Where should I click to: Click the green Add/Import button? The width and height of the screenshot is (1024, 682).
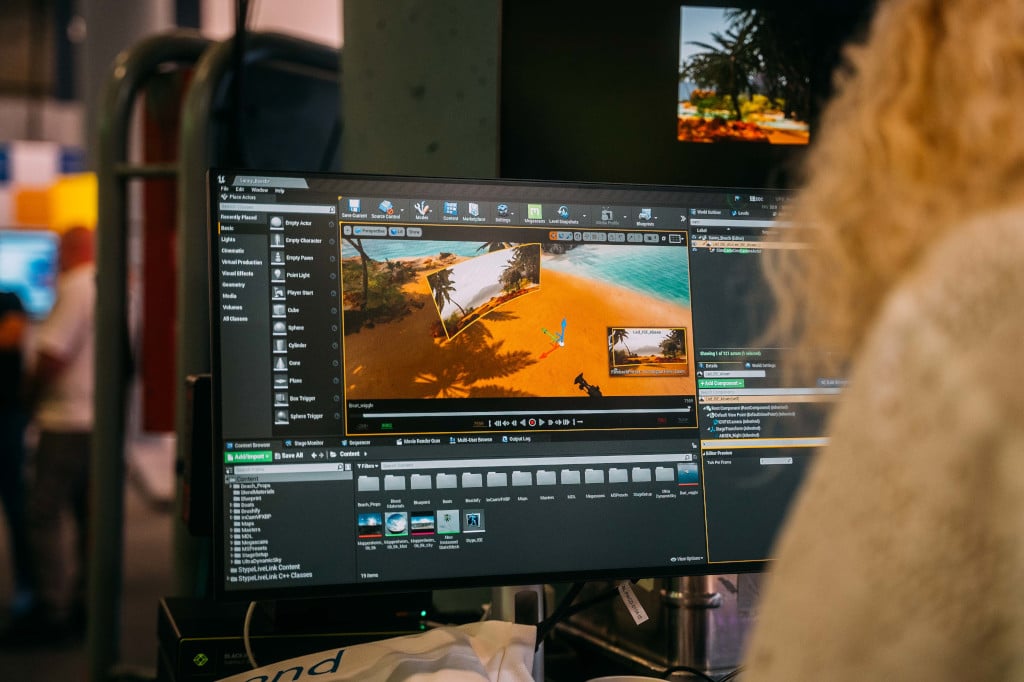(x=248, y=456)
